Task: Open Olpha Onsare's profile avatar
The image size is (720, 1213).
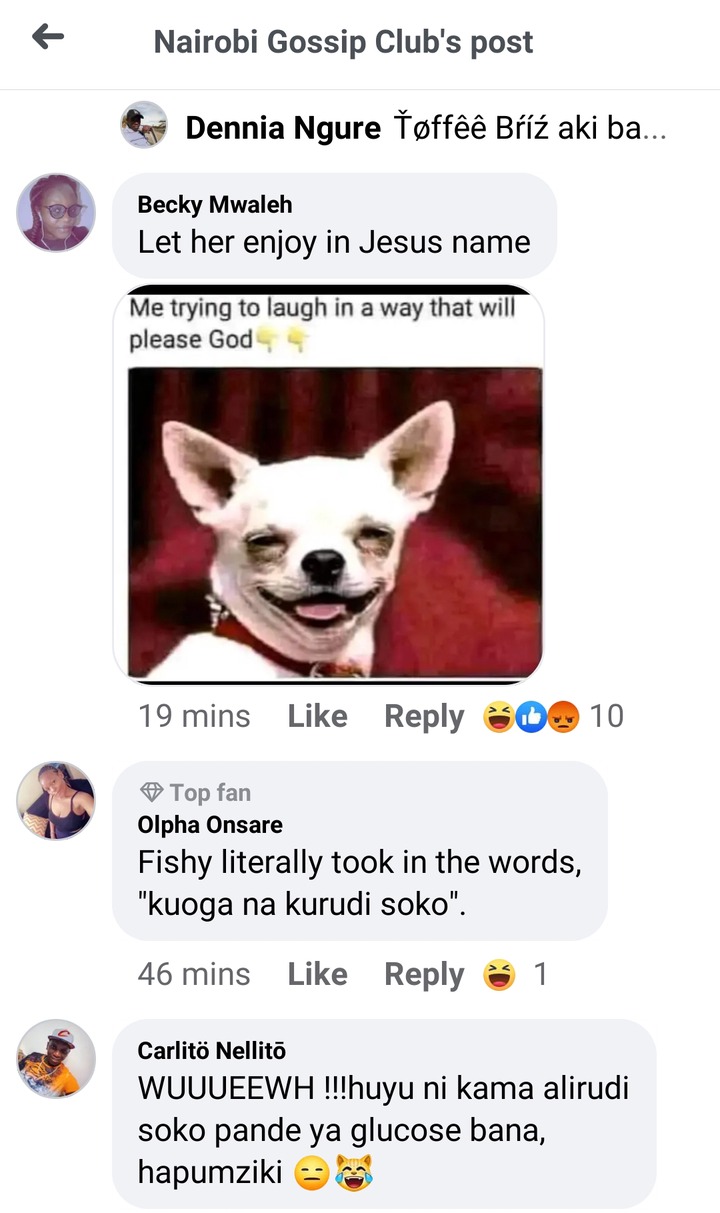Action: 57,800
